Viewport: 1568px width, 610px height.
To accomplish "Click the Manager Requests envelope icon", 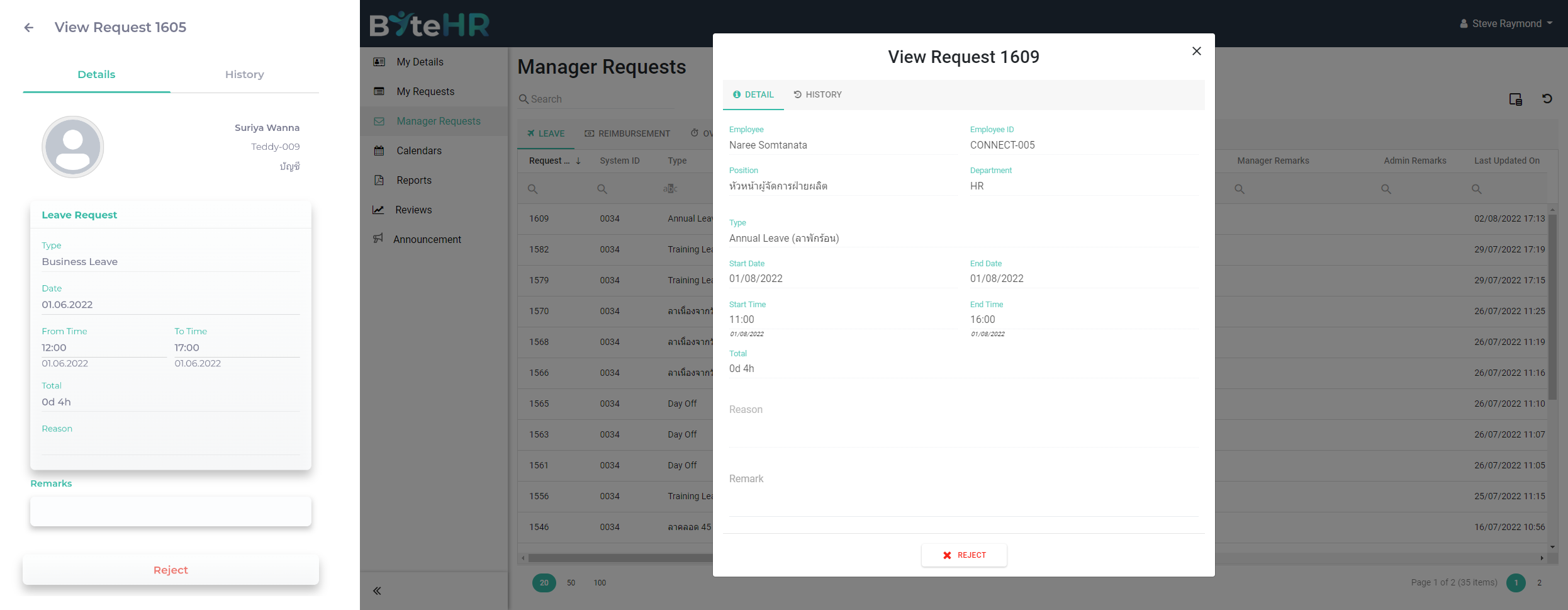I will 379,121.
